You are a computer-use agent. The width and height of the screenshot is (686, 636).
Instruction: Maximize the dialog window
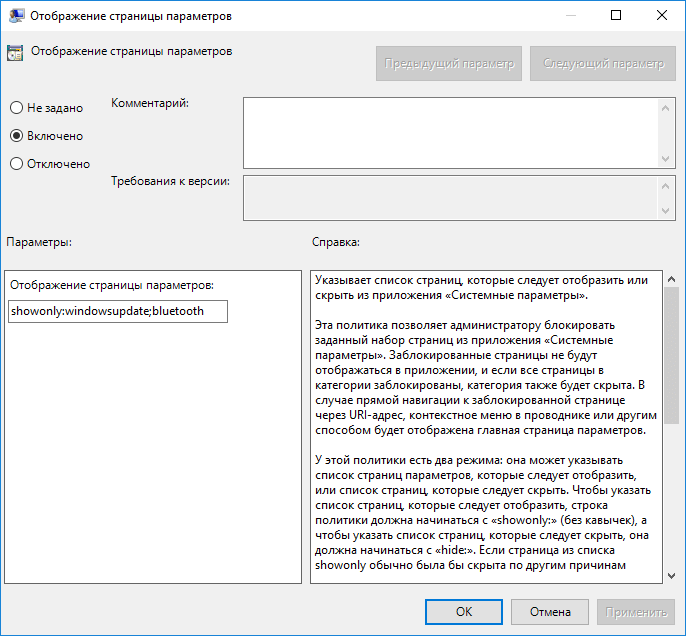(x=616, y=15)
